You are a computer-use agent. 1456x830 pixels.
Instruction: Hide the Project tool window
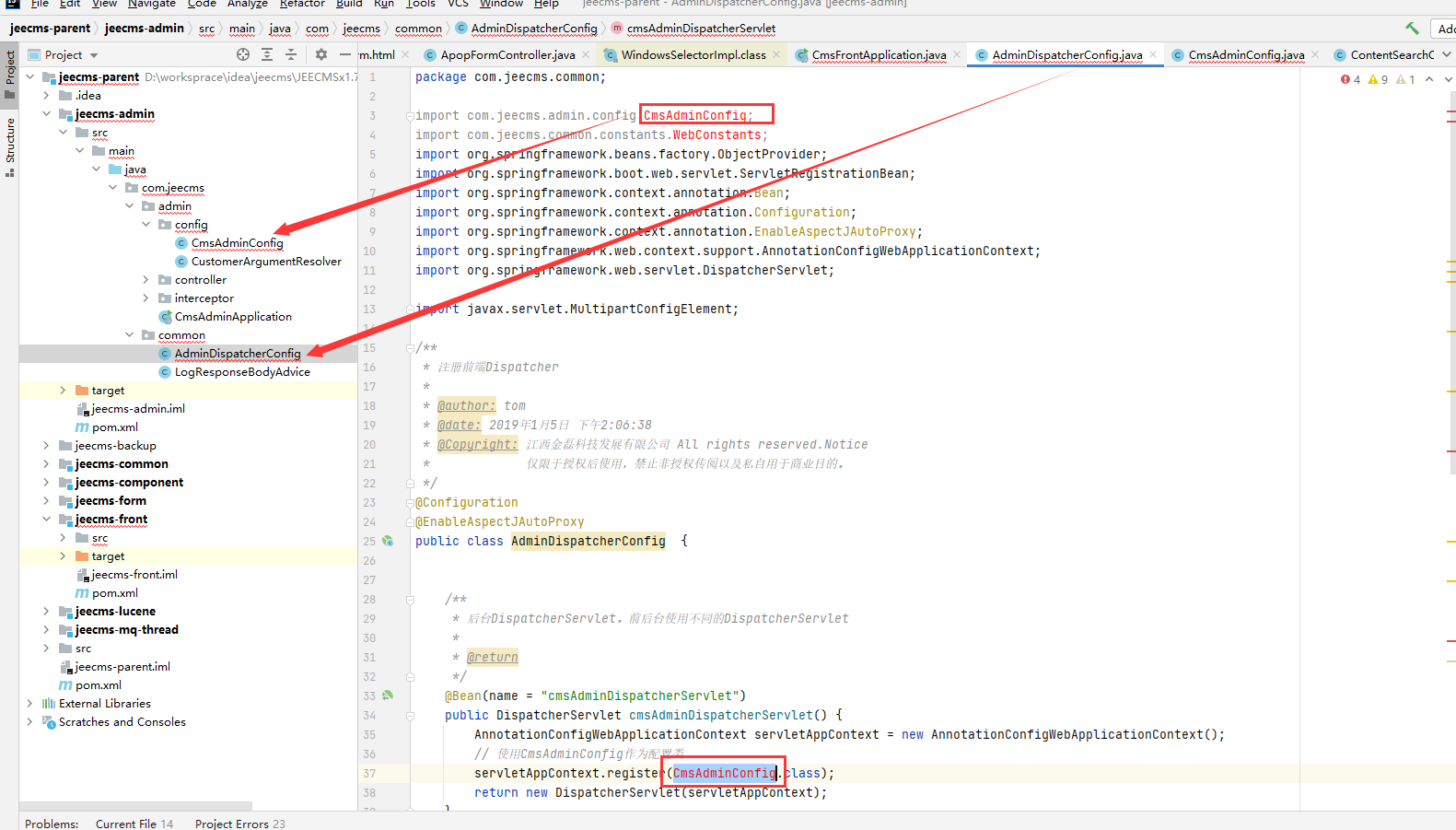tap(344, 55)
